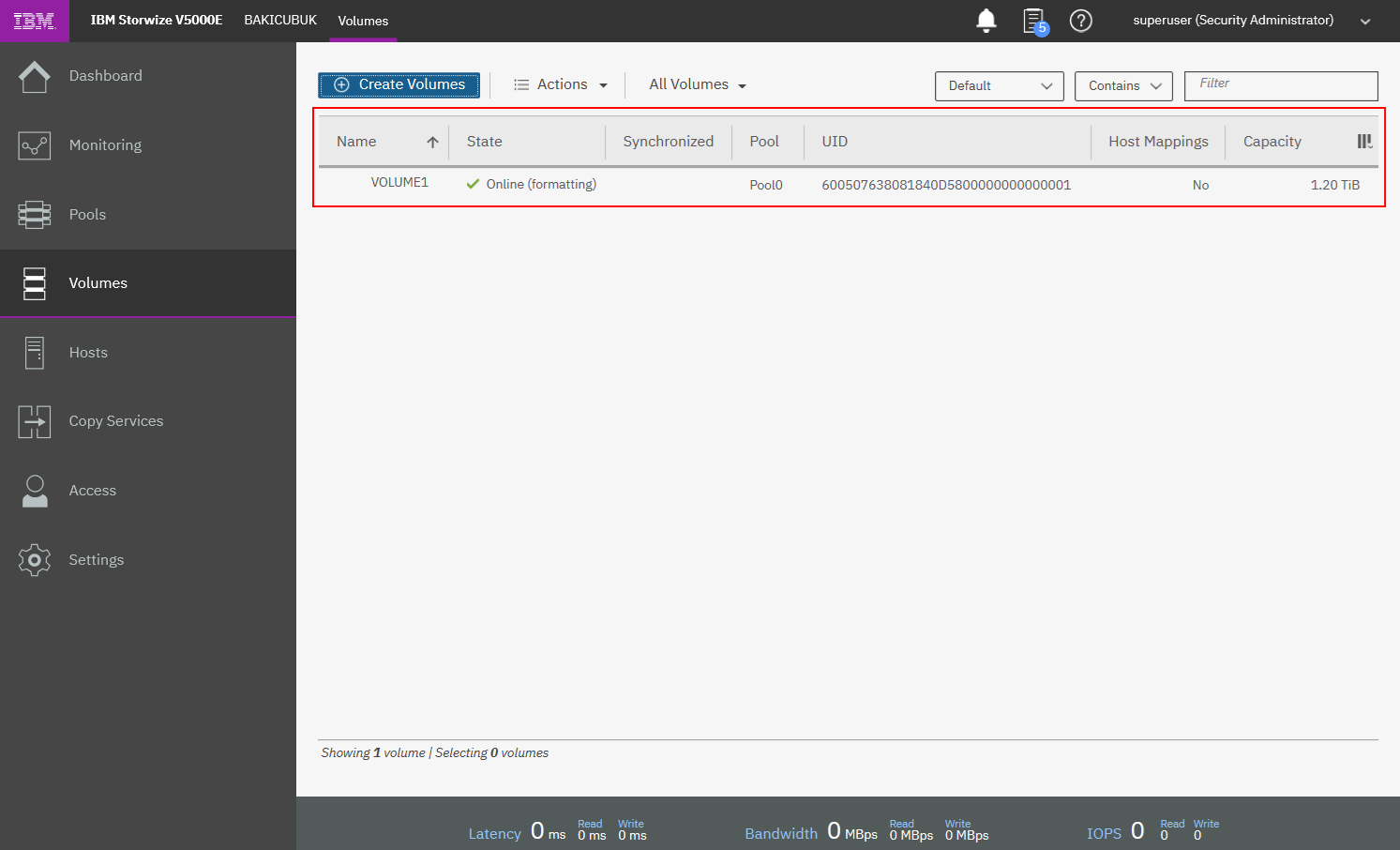The image size is (1400, 850).
Task: Click the Access person icon
Action: pyautogui.click(x=35, y=491)
